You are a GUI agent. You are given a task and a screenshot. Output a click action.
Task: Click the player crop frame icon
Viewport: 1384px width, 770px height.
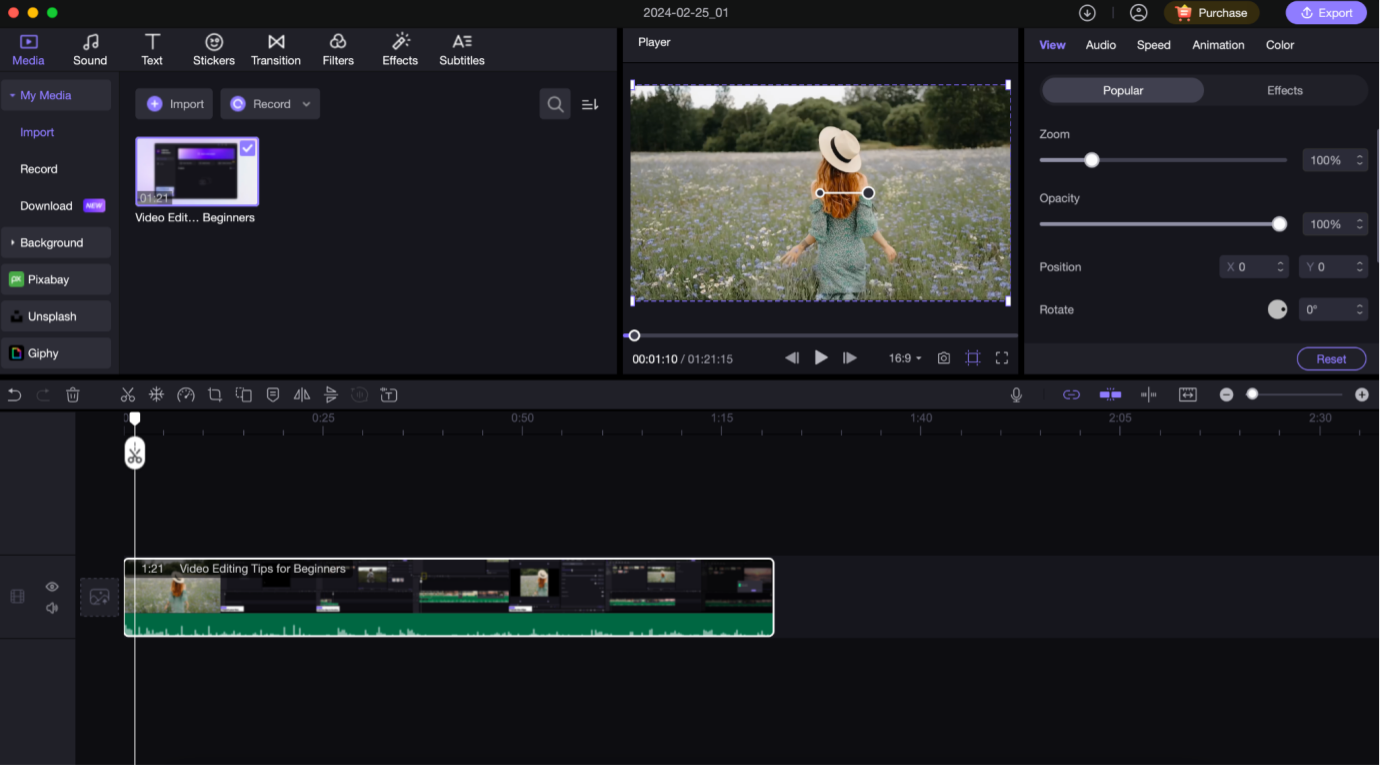(x=973, y=358)
